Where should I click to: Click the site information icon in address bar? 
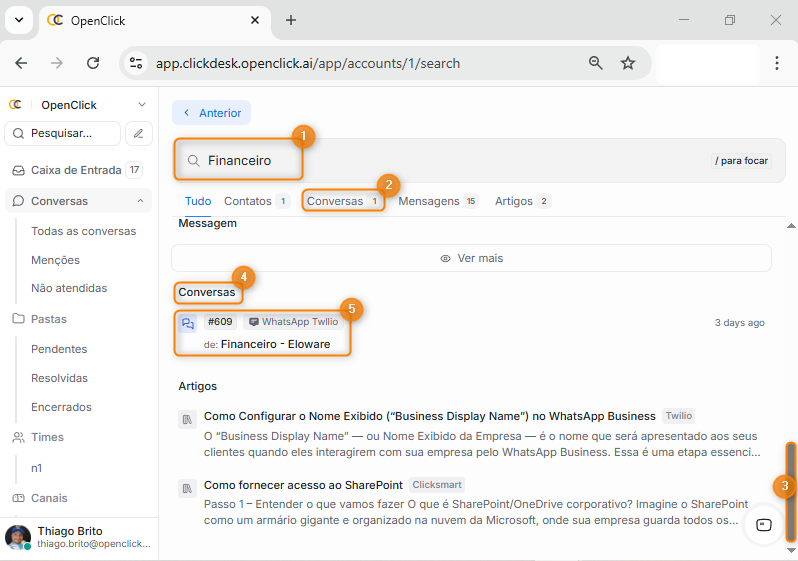[x=137, y=63]
